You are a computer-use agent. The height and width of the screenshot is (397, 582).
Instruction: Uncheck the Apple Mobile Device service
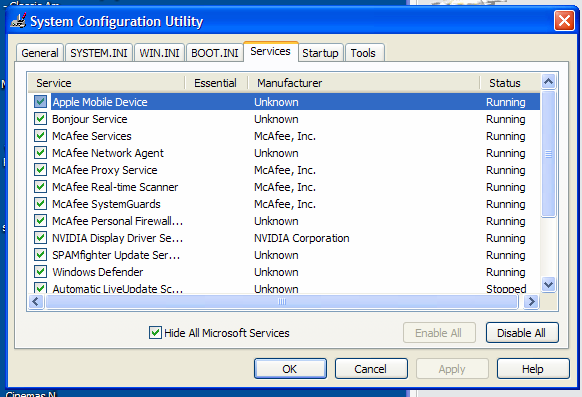pos(40,102)
